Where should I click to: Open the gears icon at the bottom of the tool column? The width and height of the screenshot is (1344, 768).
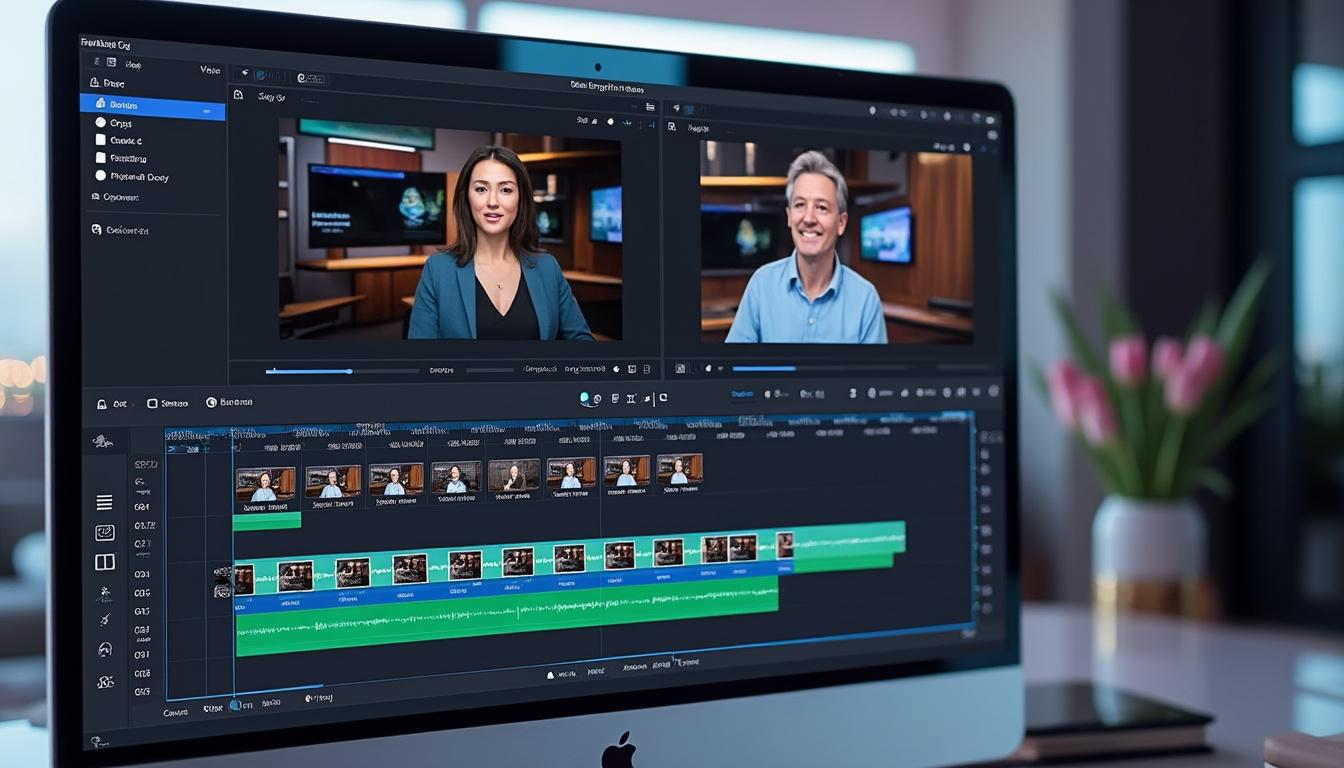pos(104,682)
